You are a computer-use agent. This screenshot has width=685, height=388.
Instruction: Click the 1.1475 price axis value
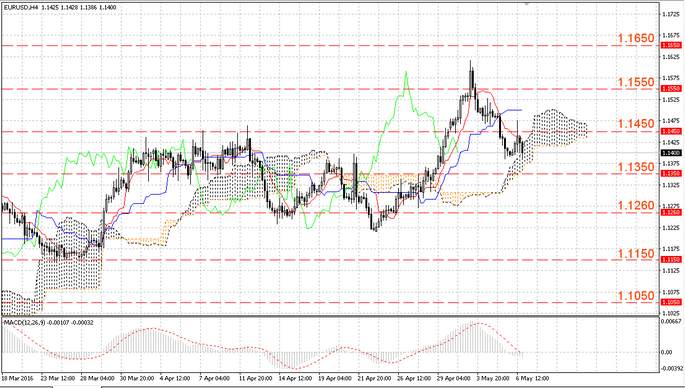pos(671,121)
